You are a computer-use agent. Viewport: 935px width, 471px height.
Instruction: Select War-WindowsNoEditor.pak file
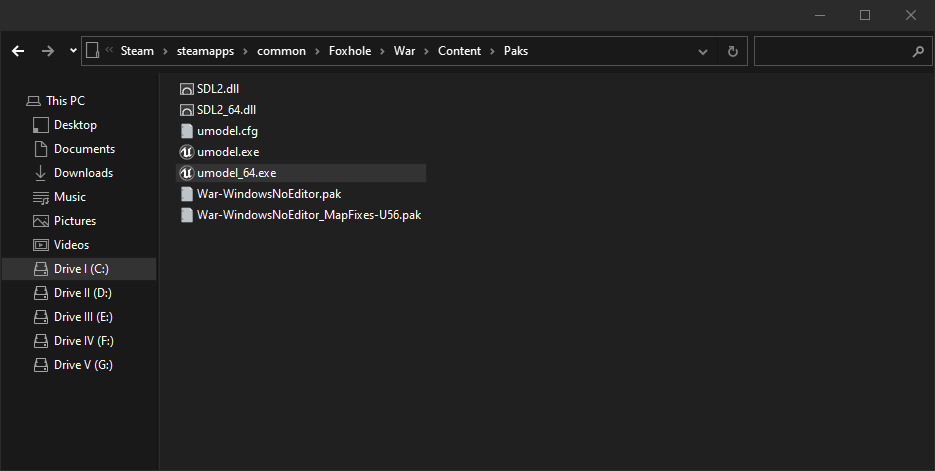click(x=269, y=194)
